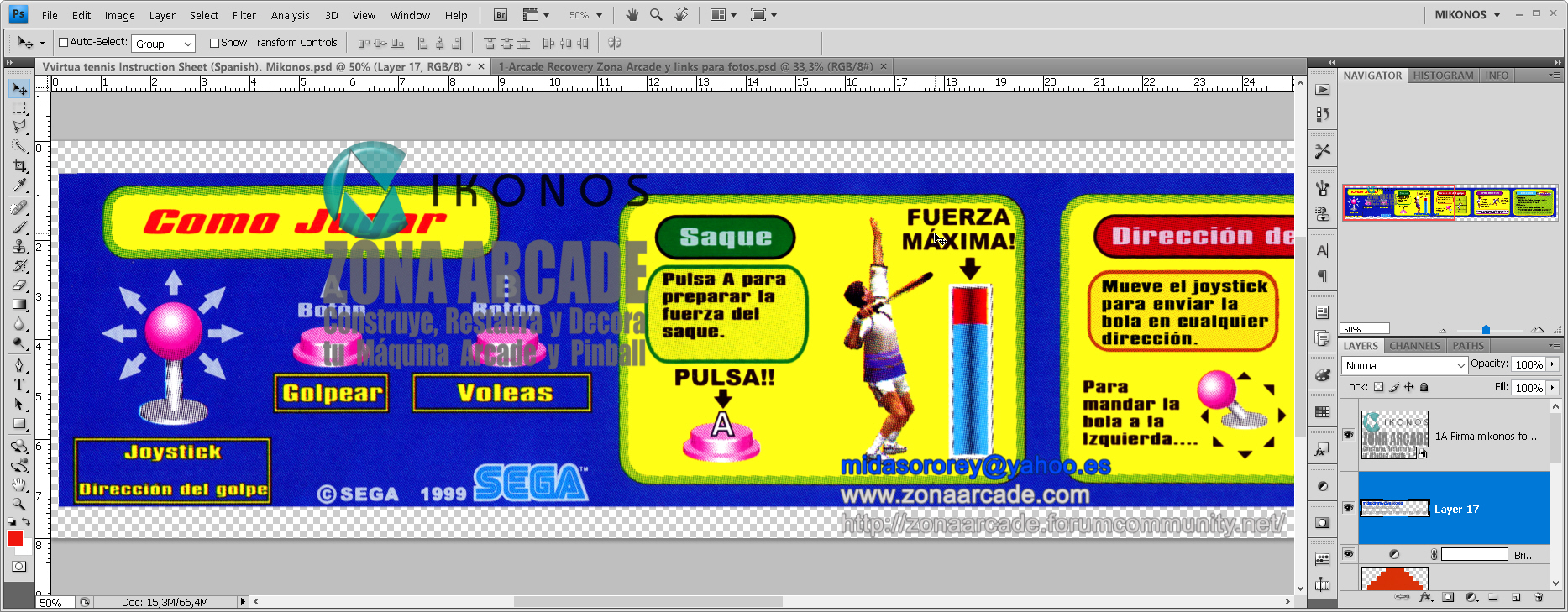Enable Show Transform Controls checkbox
This screenshot has width=1568, height=612.
click(214, 43)
